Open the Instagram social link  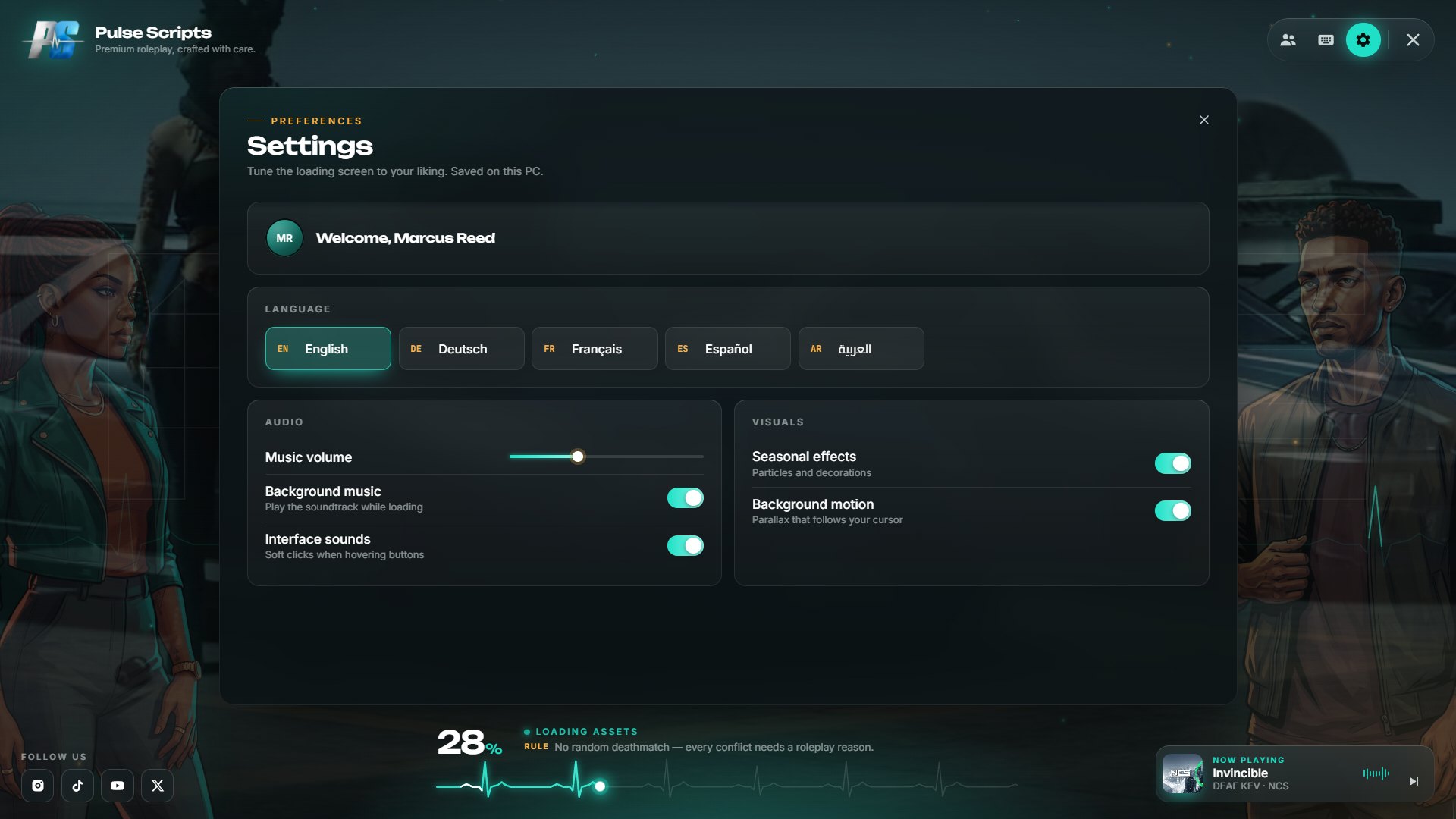point(38,786)
